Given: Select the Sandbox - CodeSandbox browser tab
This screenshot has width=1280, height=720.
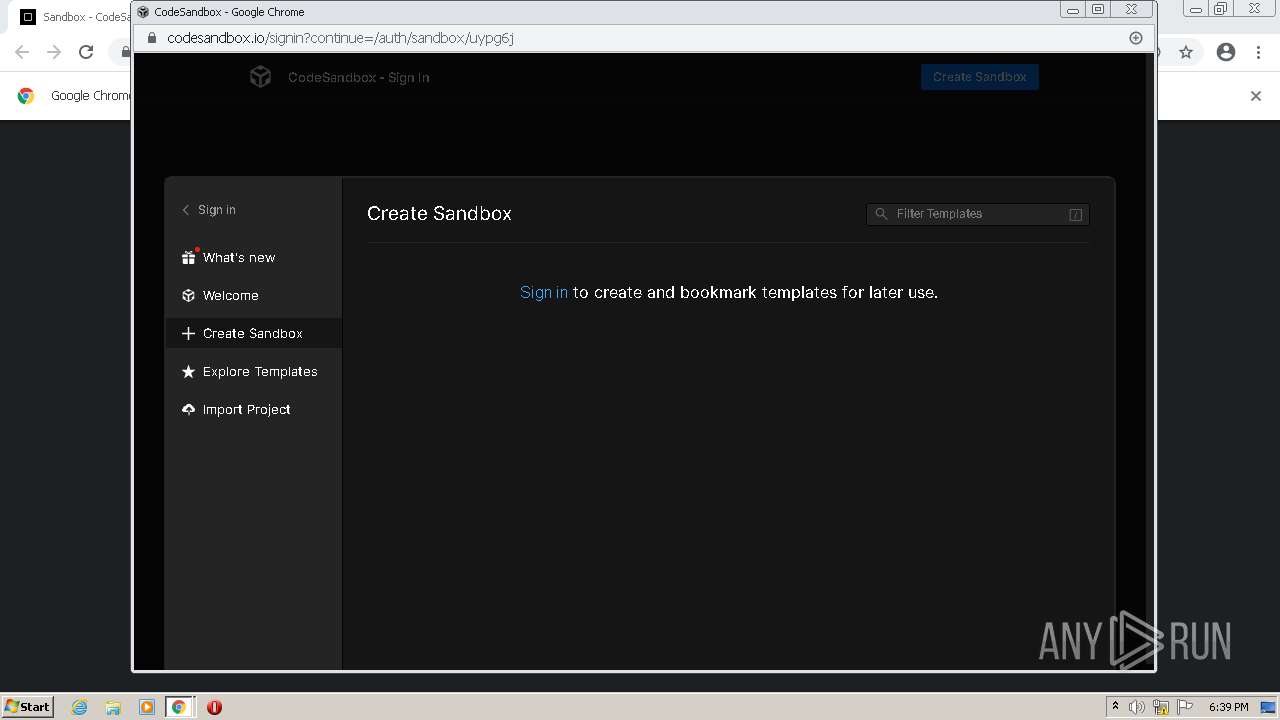Looking at the screenshot, I should pos(75,17).
